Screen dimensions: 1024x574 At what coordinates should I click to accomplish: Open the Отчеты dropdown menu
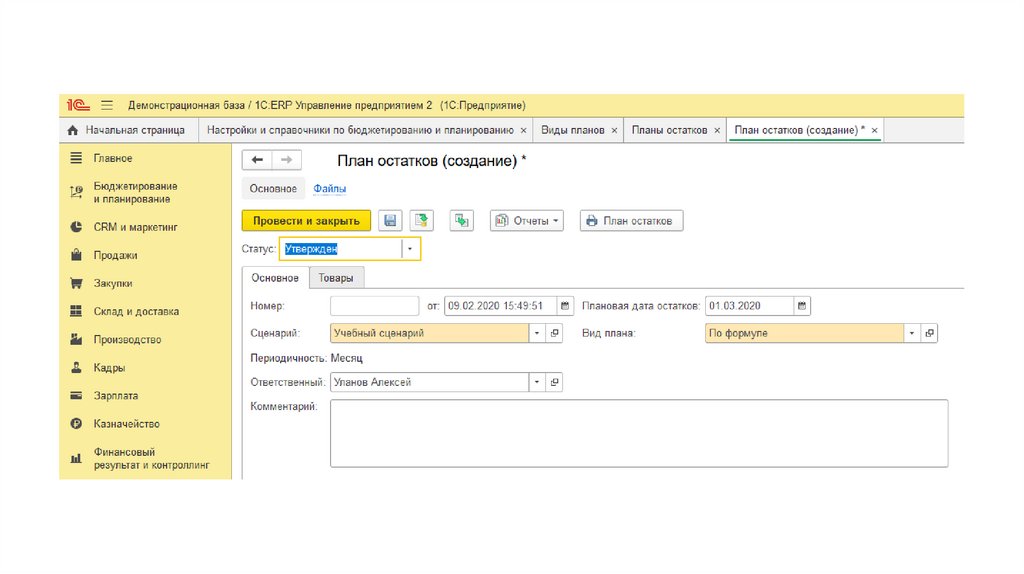click(x=527, y=221)
